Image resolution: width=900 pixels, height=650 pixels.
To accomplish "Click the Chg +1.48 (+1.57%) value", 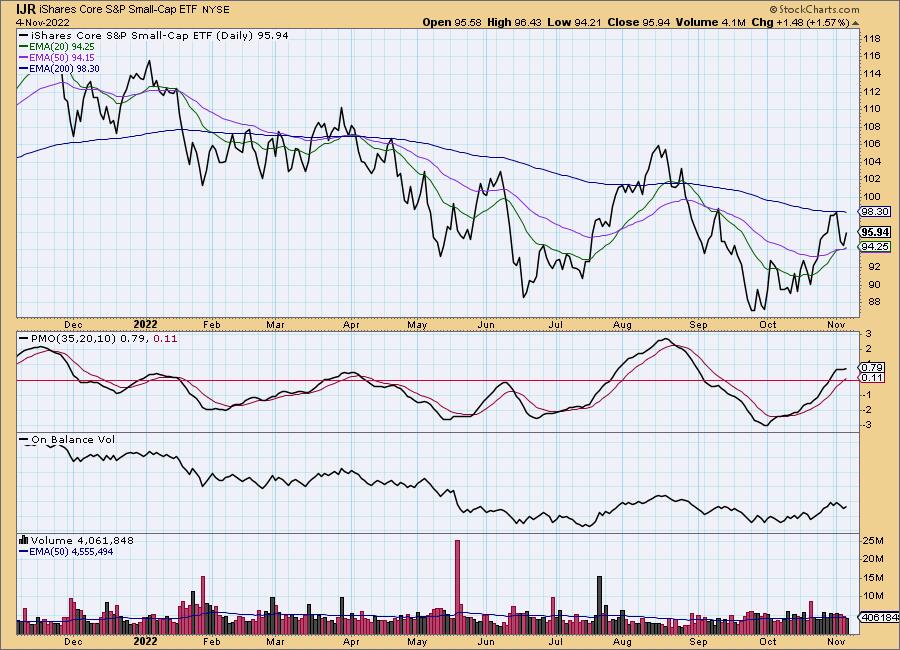I will coord(800,22).
